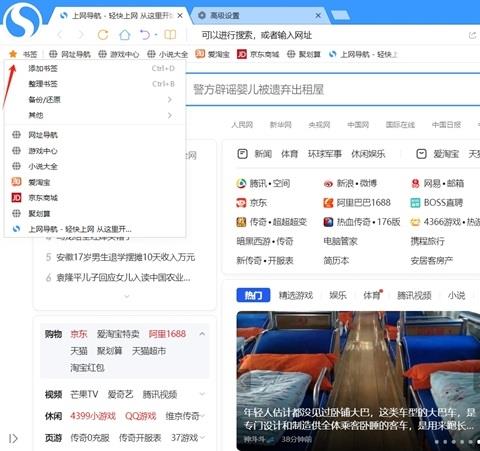480x451 pixels.
Task: Open the 京东 joystick icon link
Action: [x=252, y=202]
